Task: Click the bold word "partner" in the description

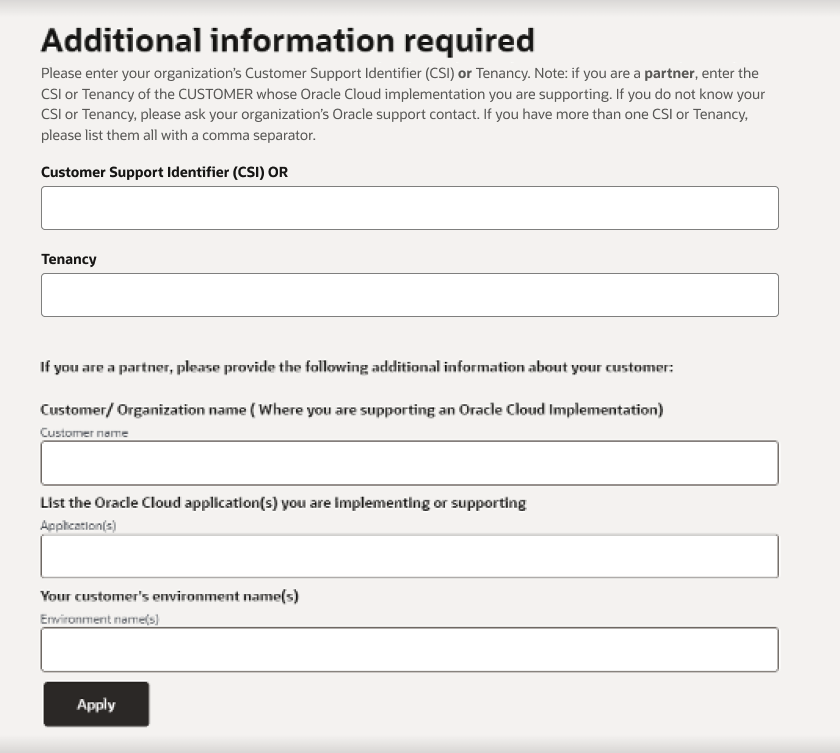Action: [x=669, y=74]
